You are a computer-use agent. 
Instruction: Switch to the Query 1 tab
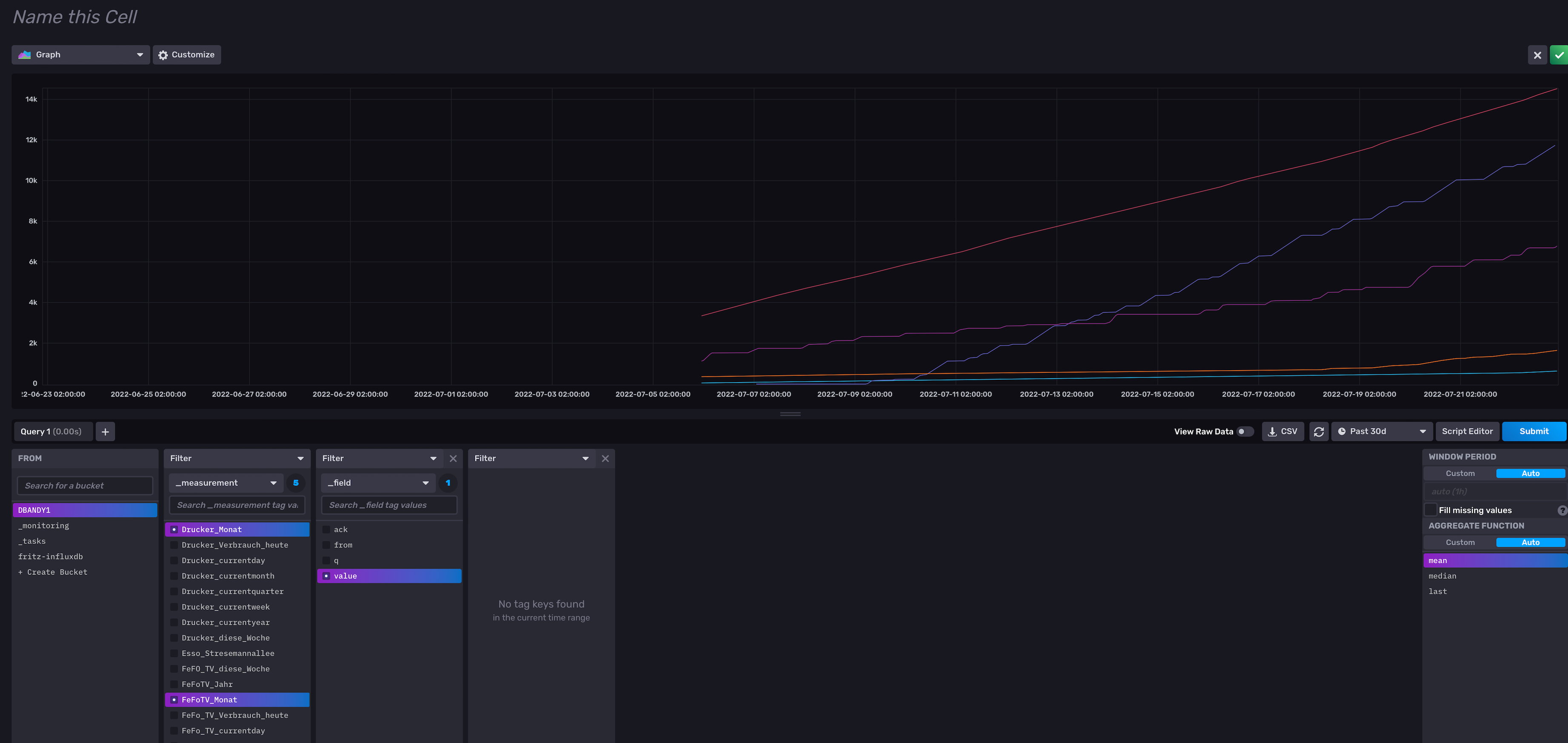(x=52, y=432)
